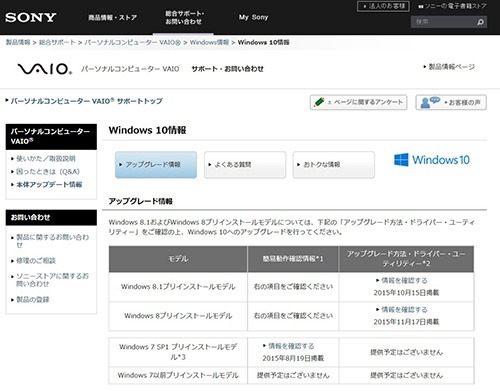Click 2015年11月17日掲載 date text
500x391 pixels.
(x=406, y=322)
